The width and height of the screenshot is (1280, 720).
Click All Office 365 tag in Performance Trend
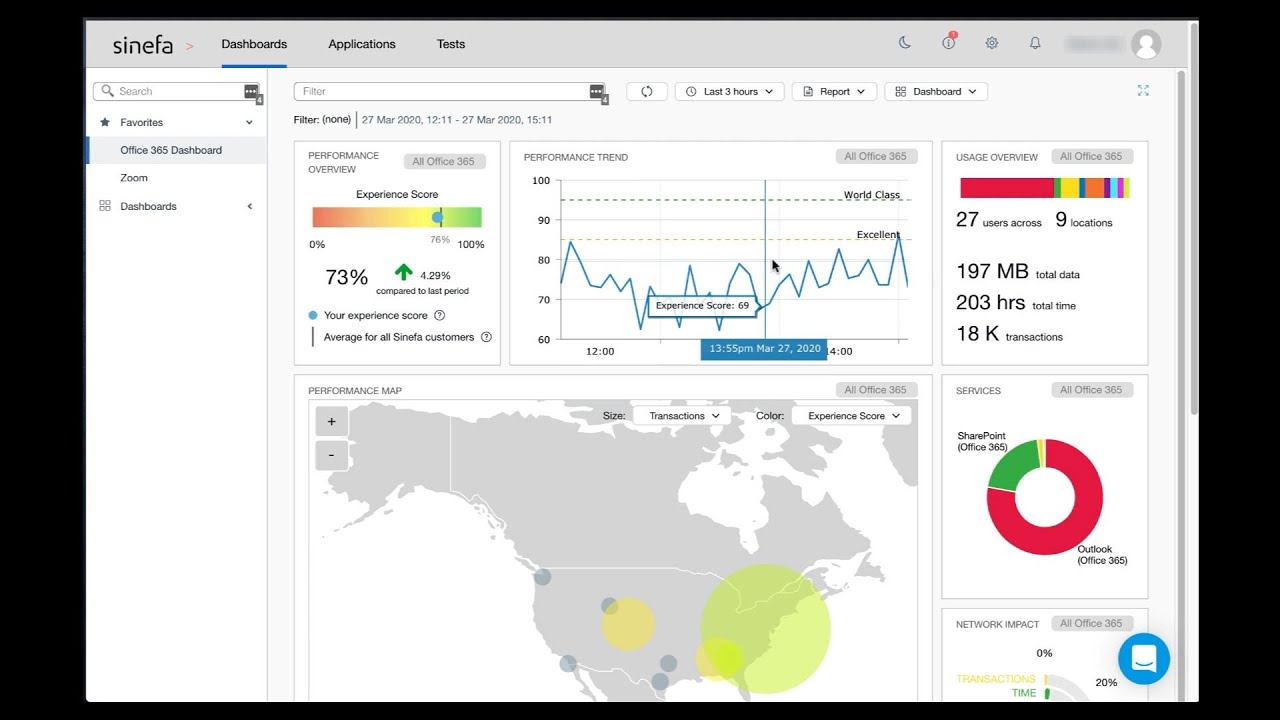pos(876,156)
